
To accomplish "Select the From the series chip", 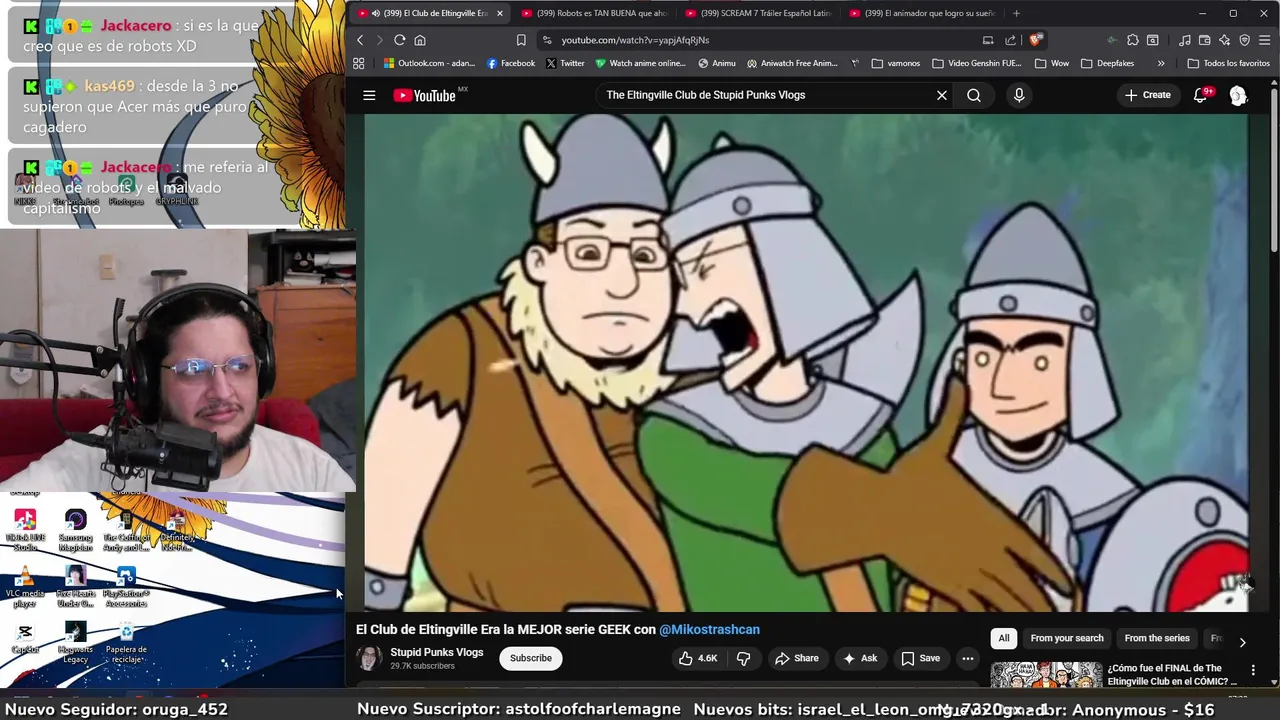I will pyautogui.click(x=1157, y=638).
